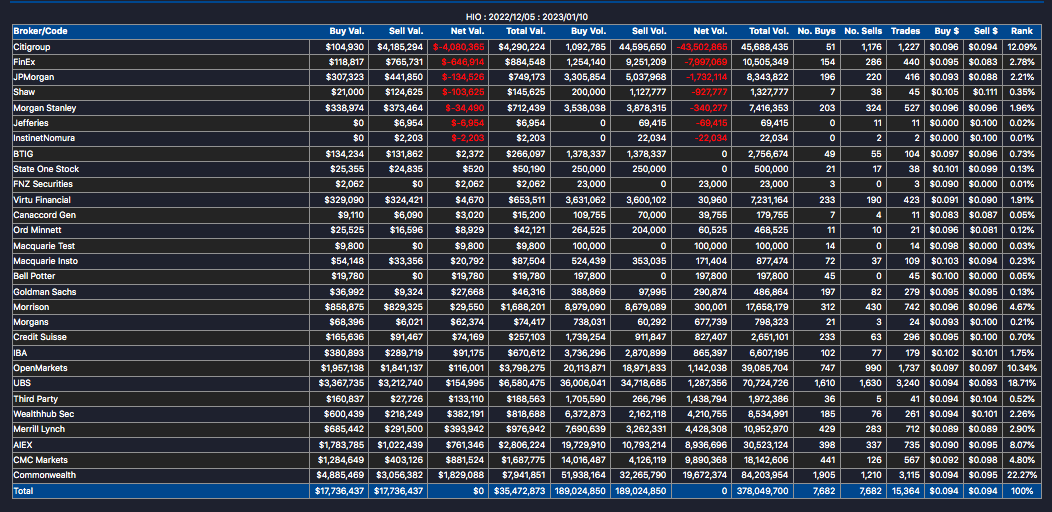Image resolution: width=1052 pixels, height=512 pixels.
Task: Select the Bell Potter broker name
Action: coord(33,276)
